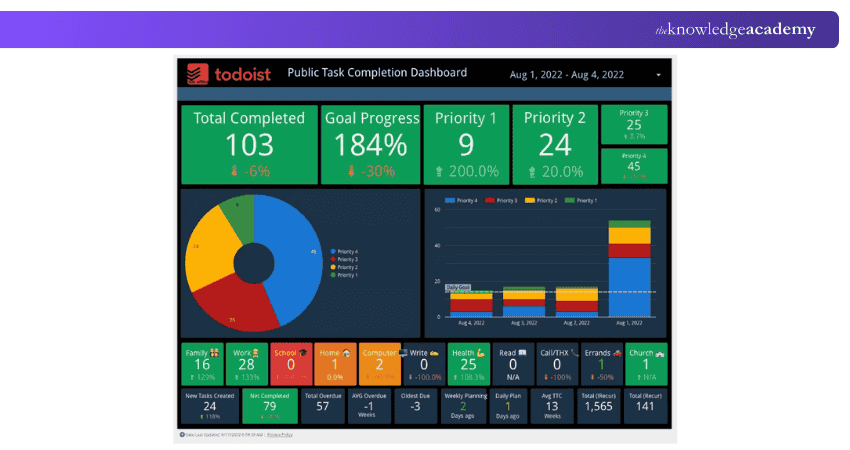
Task: Click the blue Priority 4 bar chart legend swatch
Action: pos(449,201)
